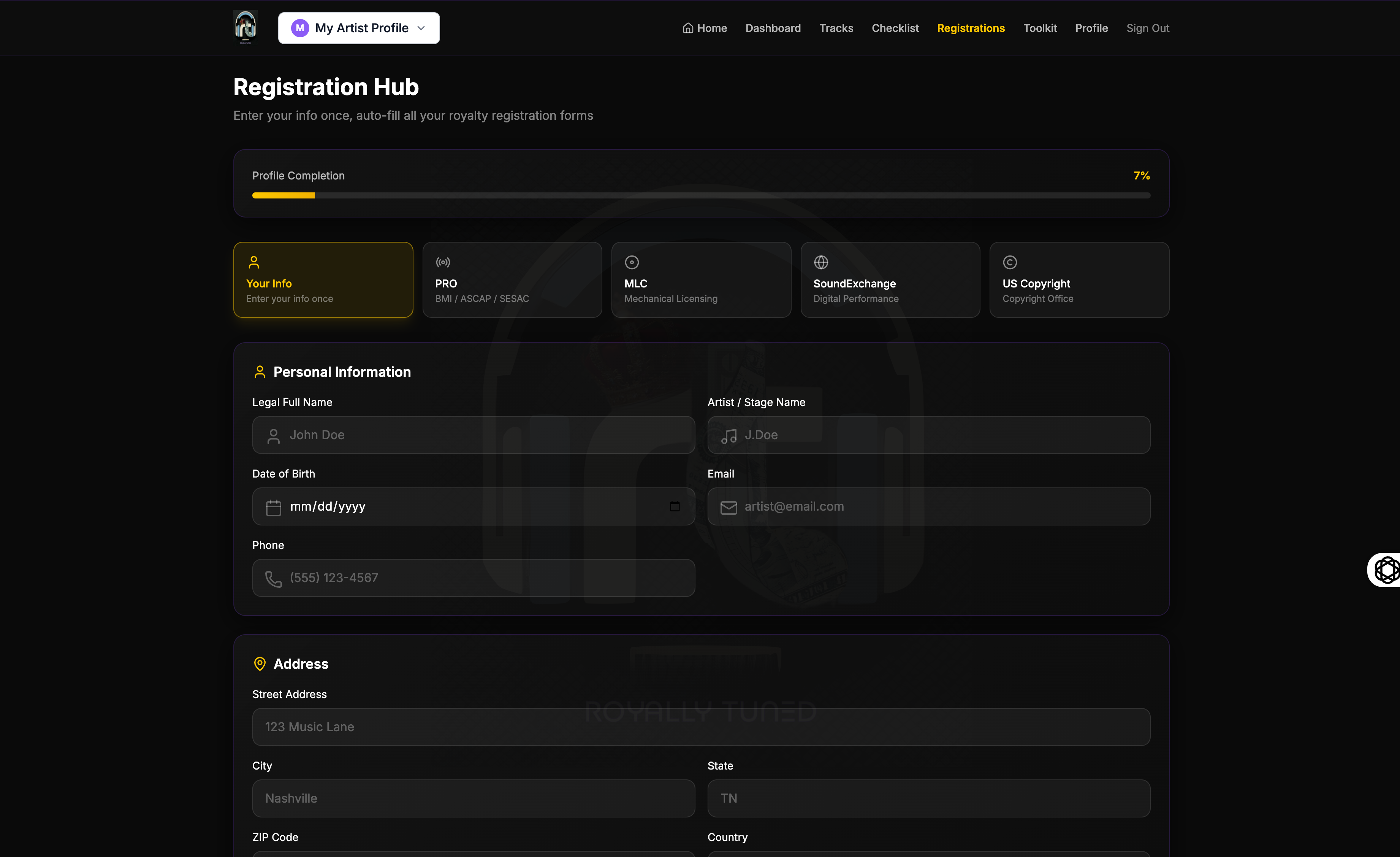Viewport: 1400px width, 857px height.
Task: Click the purple M avatar icon
Action: [x=299, y=28]
